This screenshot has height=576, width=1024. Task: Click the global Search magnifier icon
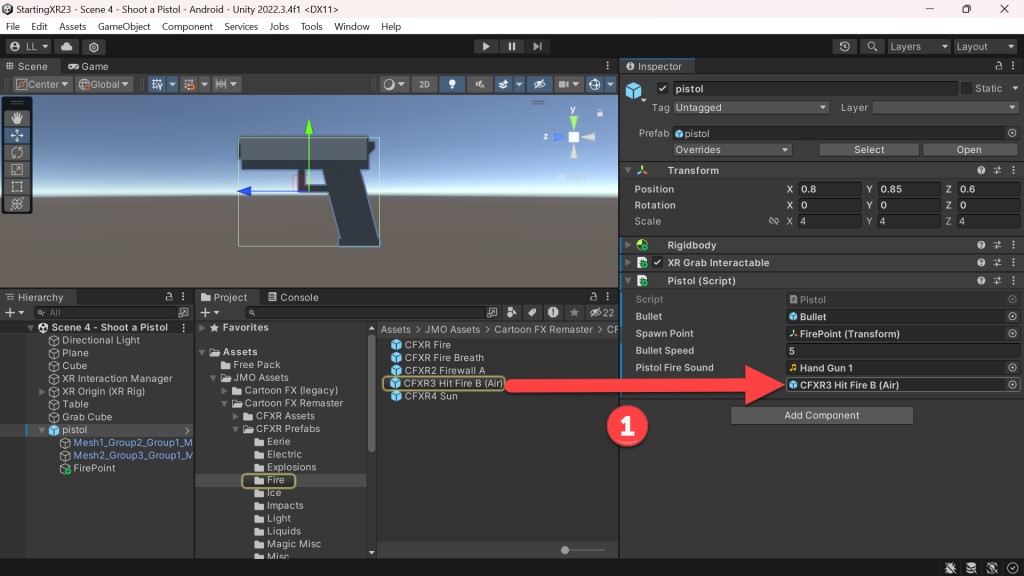[871, 46]
